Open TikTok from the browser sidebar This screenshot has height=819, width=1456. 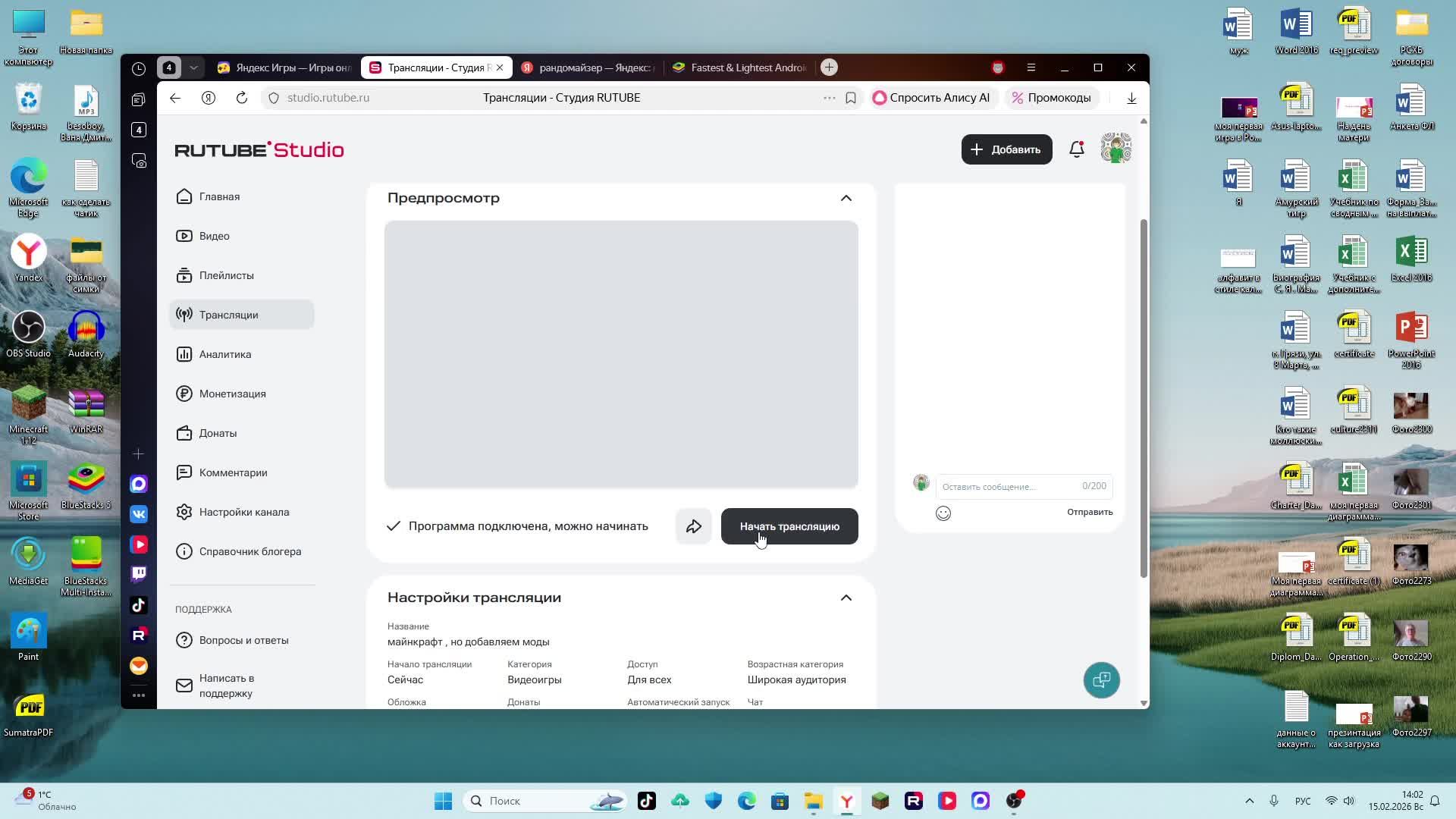pos(139,605)
